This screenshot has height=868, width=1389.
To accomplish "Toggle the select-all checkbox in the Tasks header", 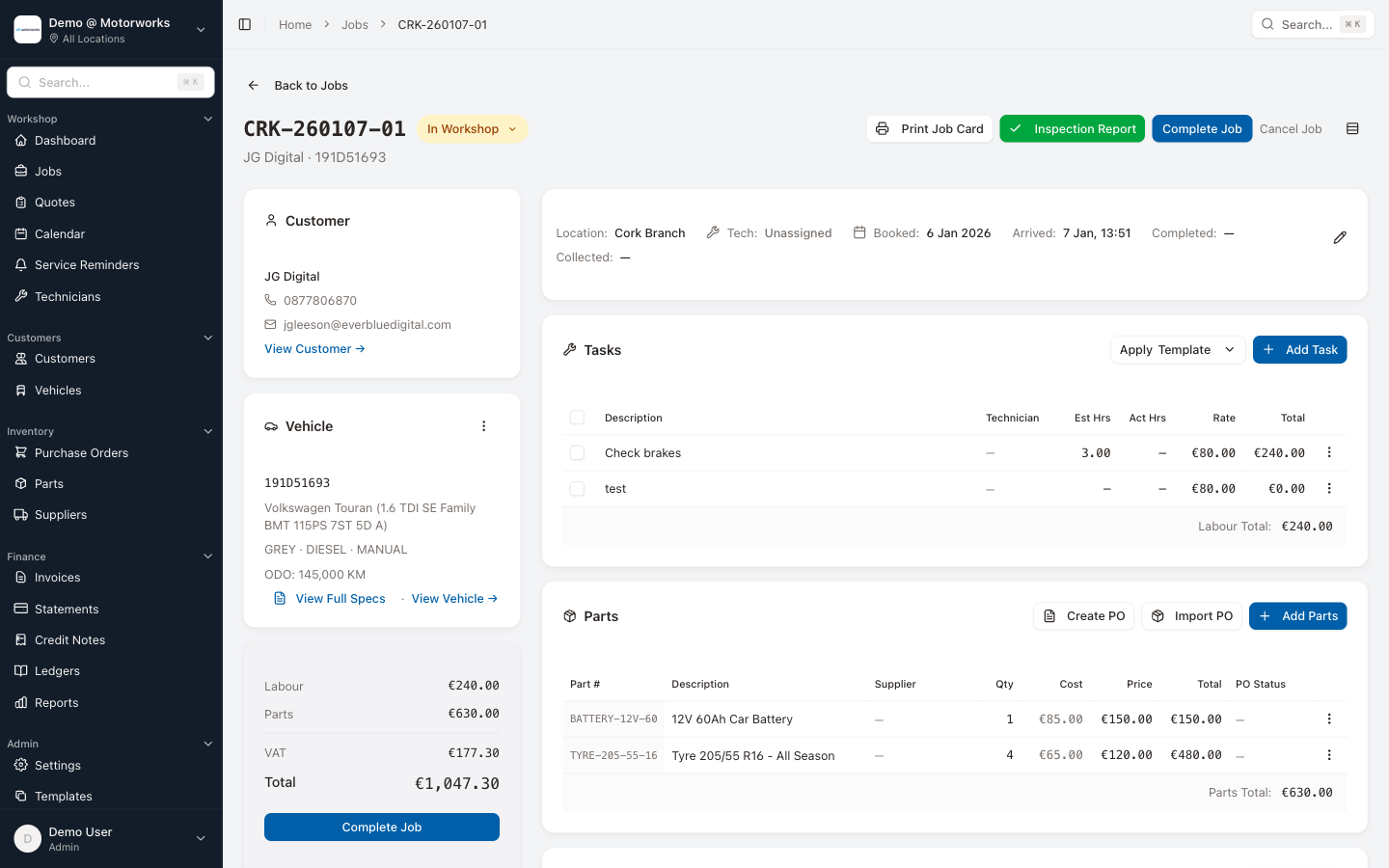I will (x=577, y=418).
